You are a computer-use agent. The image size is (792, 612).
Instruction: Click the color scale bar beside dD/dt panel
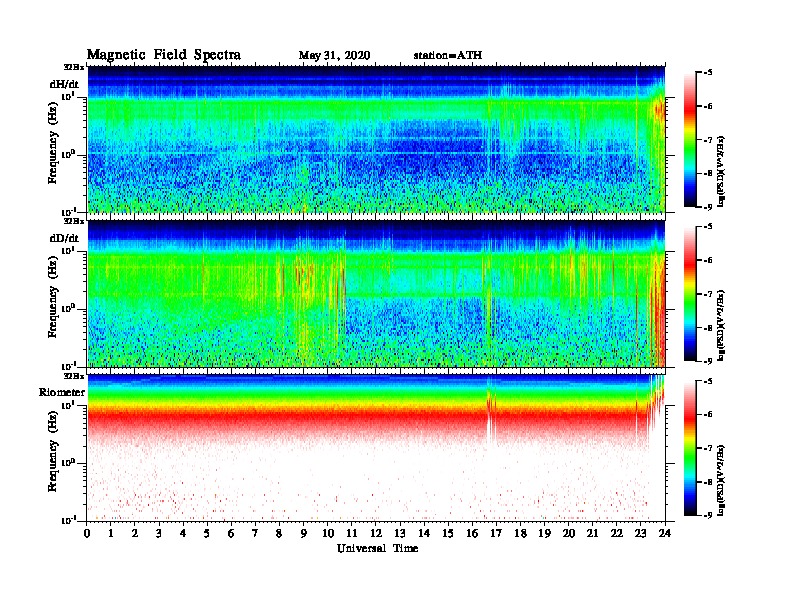690,294
